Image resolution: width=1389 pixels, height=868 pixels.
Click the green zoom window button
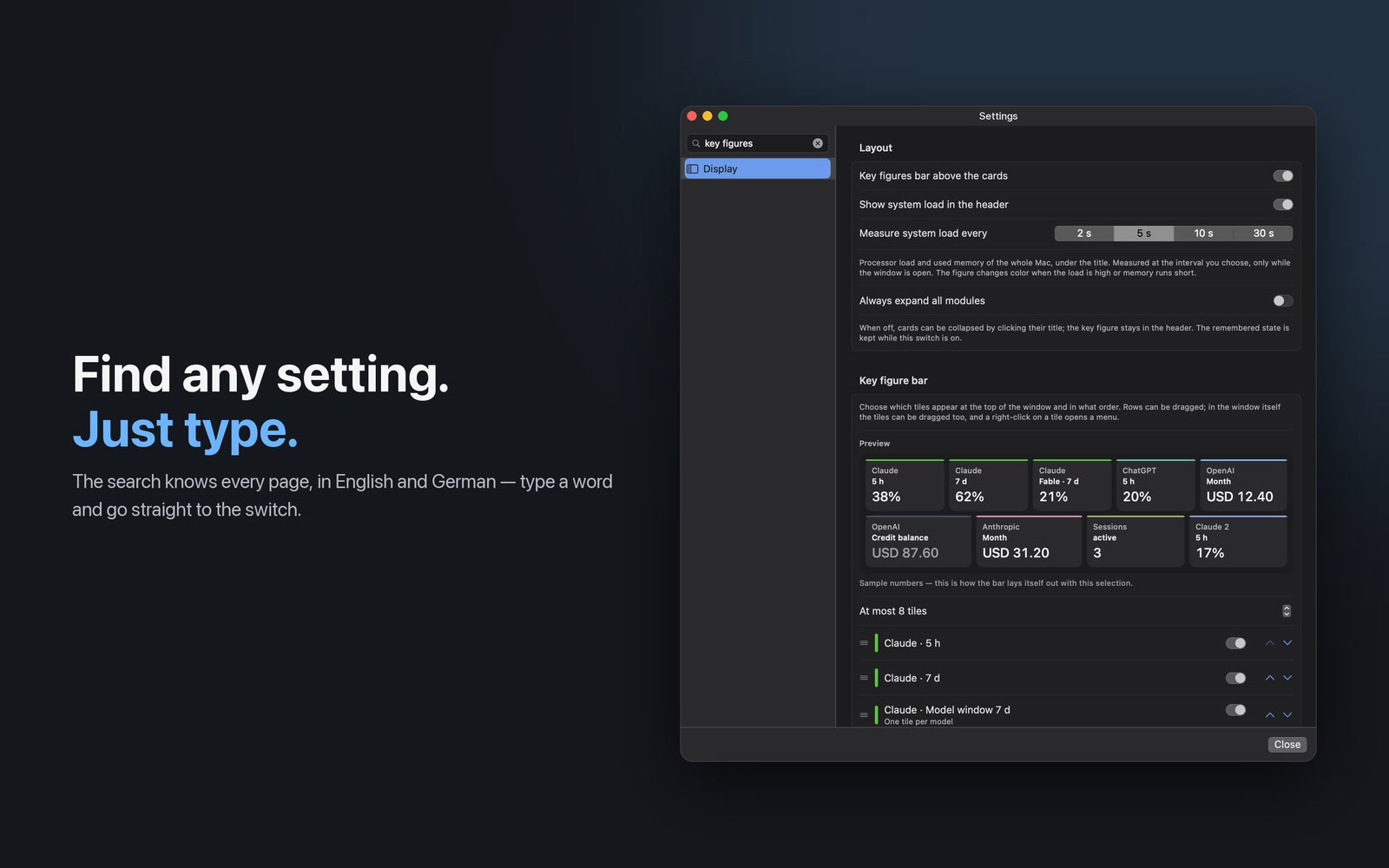point(723,116)
